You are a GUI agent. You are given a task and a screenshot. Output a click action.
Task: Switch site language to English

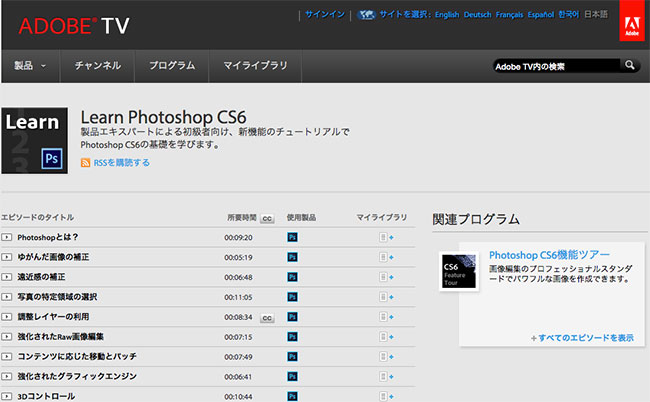click(x=447, y=15)
